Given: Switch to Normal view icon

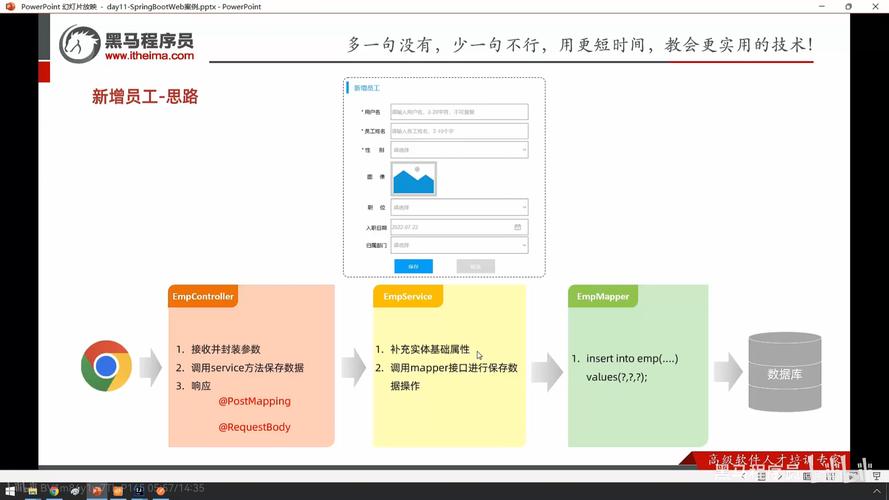Looking at the screenshot, I should click(807, 476).
